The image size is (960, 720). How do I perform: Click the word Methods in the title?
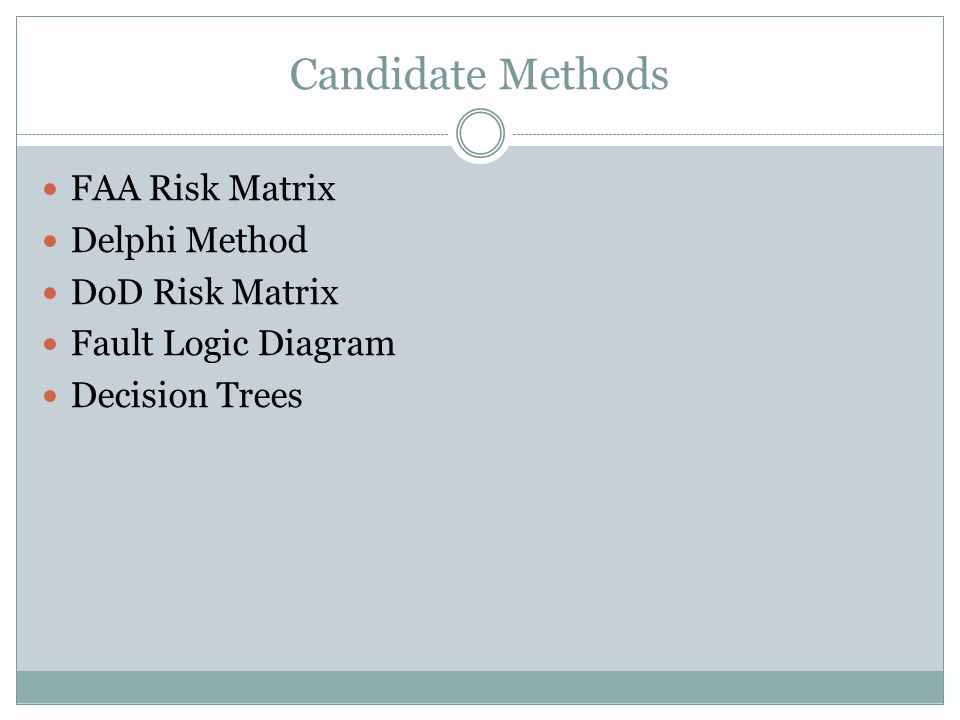click(583, 74)
